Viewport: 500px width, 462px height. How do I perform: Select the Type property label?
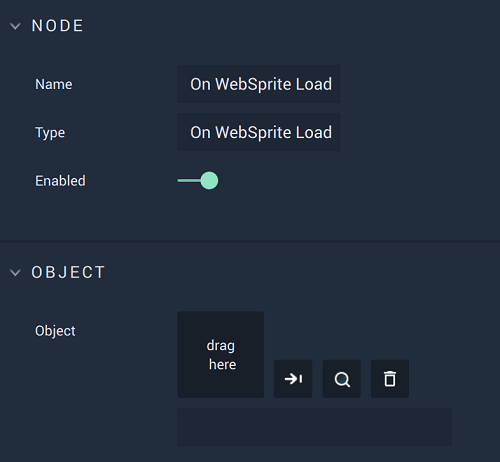(x=50, y=133)
